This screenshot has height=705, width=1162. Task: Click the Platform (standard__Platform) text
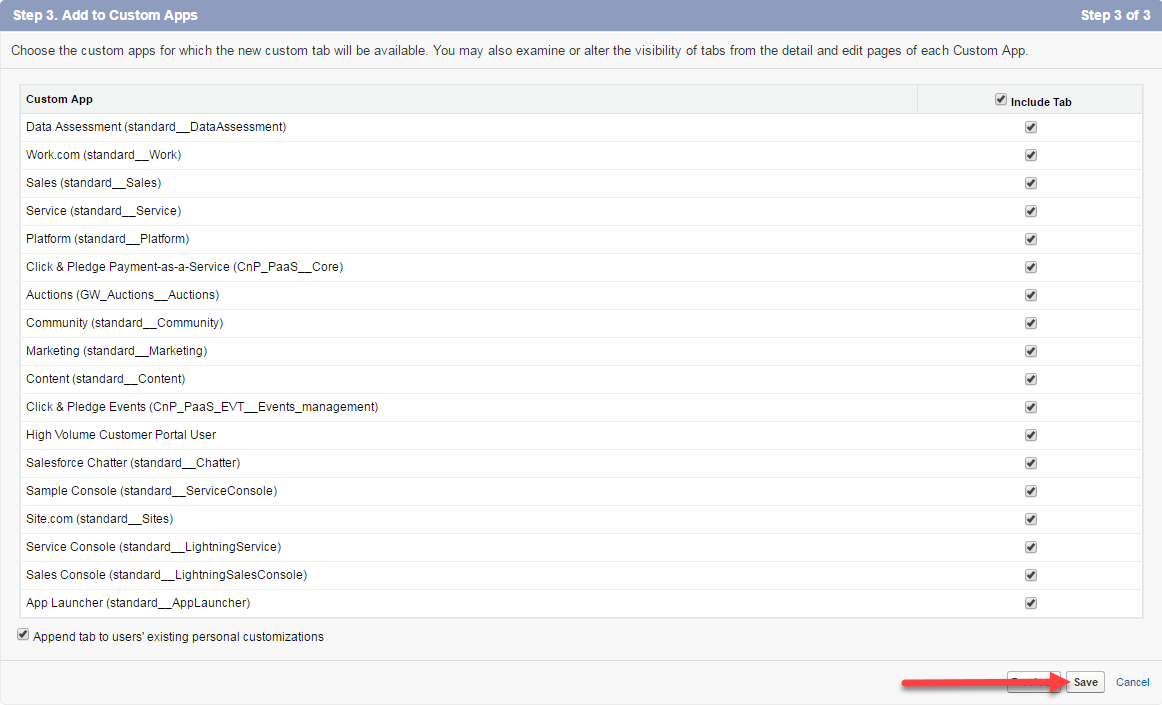(x=107, y=239)
